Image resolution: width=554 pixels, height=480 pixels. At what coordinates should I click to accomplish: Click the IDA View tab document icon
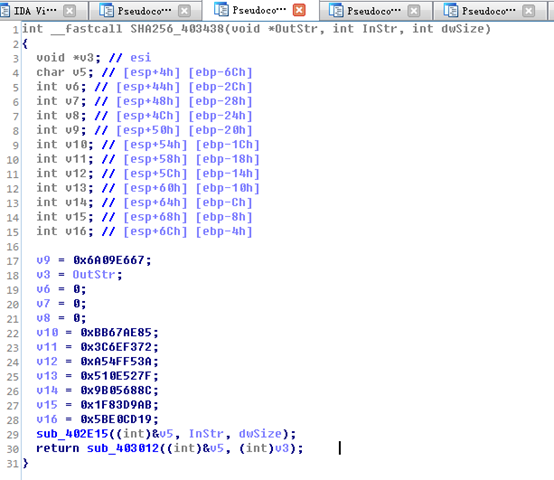pos(5,11)
